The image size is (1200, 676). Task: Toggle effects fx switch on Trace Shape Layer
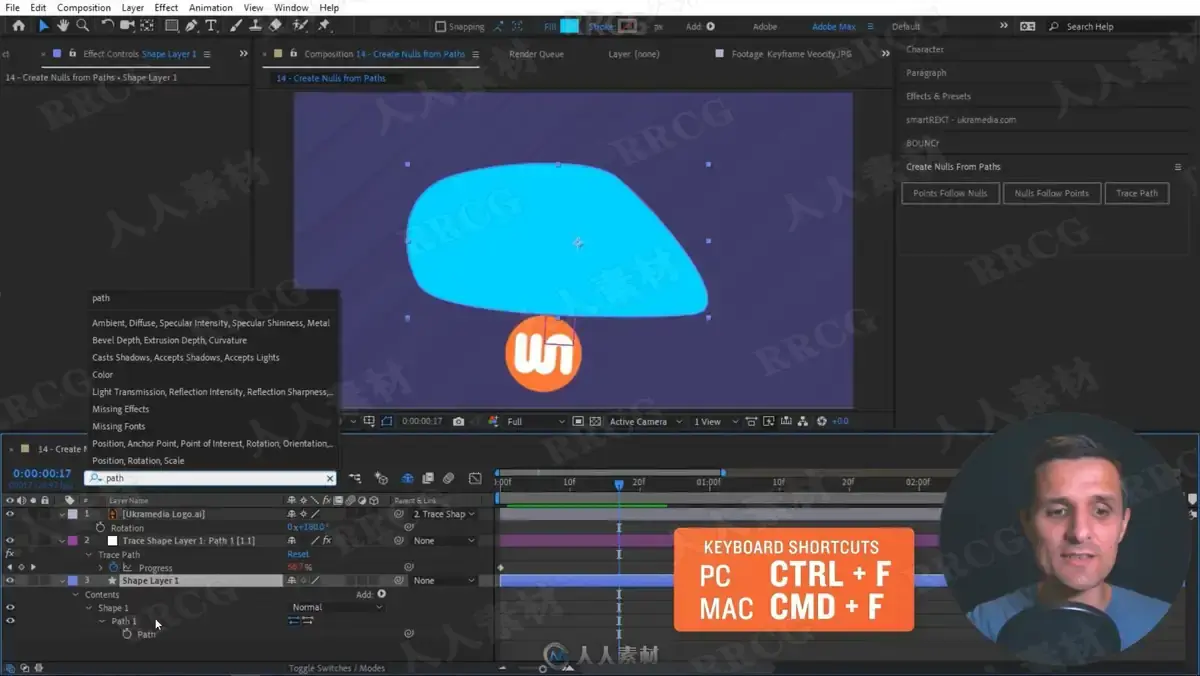click(x=327, y=541)
